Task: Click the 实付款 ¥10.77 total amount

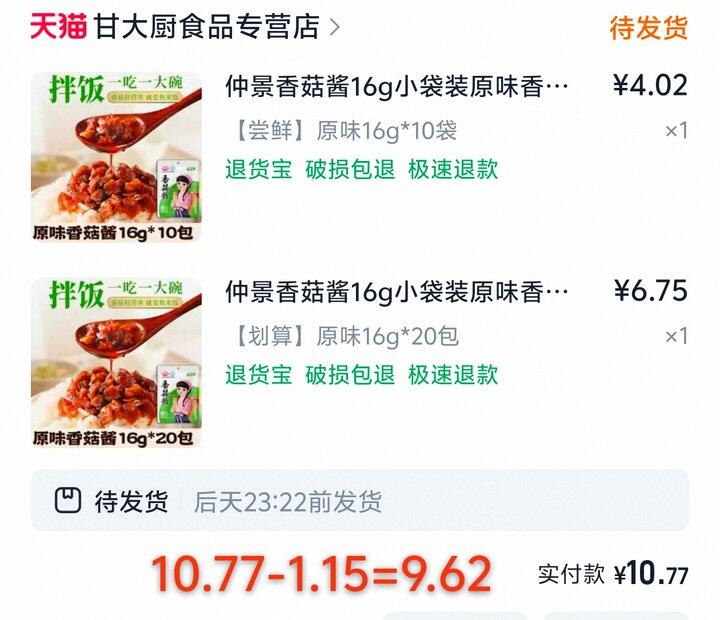Action: click(613, 574)
